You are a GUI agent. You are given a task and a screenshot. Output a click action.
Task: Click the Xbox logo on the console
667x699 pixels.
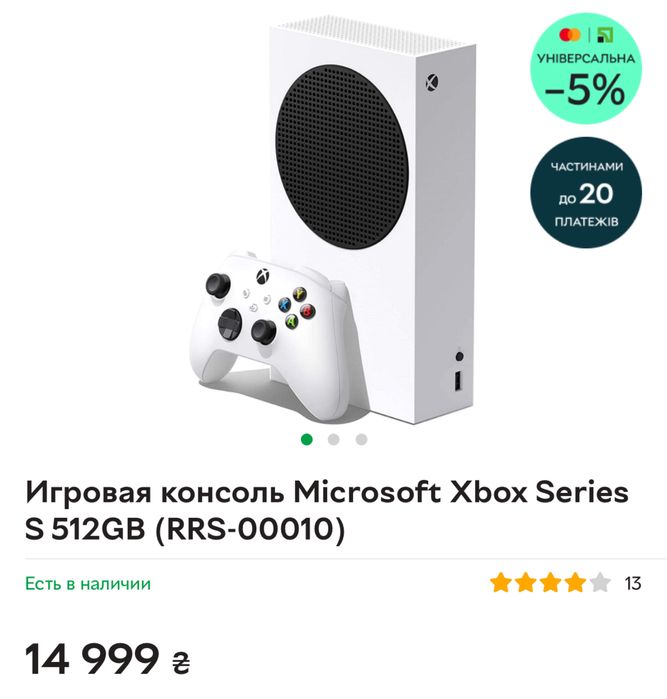click(x=431, y=82)
